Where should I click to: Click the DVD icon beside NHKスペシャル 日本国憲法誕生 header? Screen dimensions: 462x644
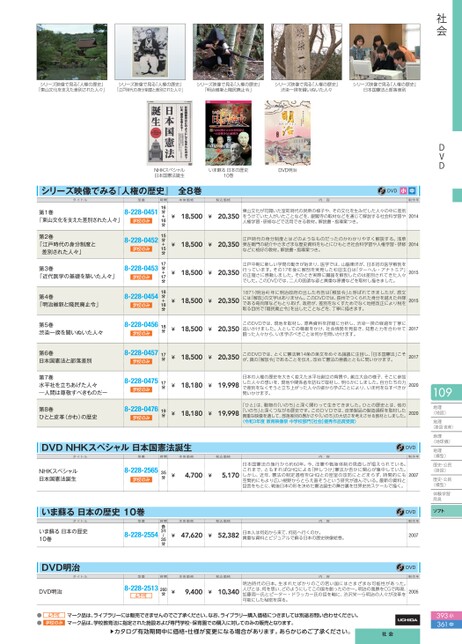(406, 447)
